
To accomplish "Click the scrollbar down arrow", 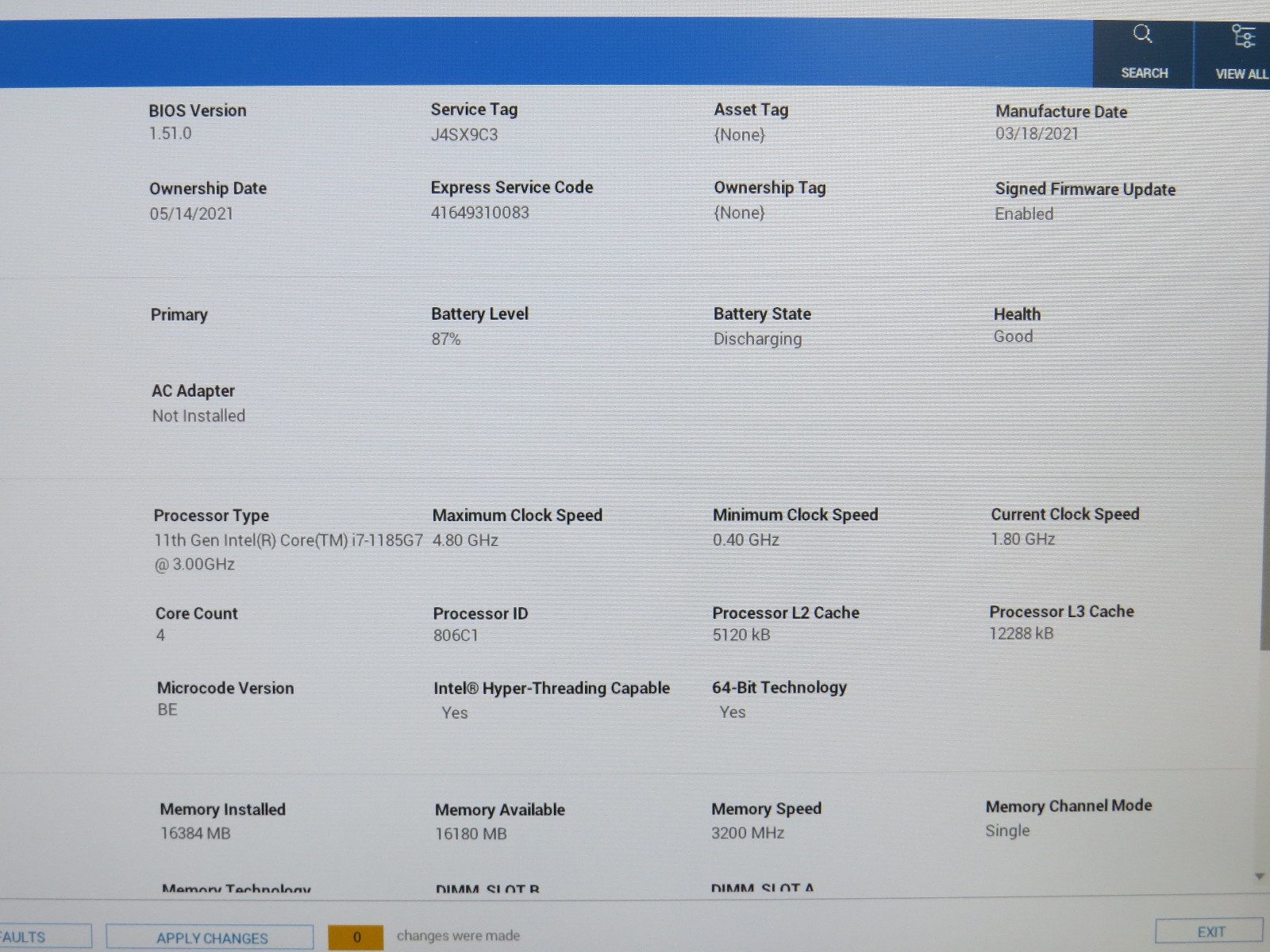I will click(x=1260, y=877).
